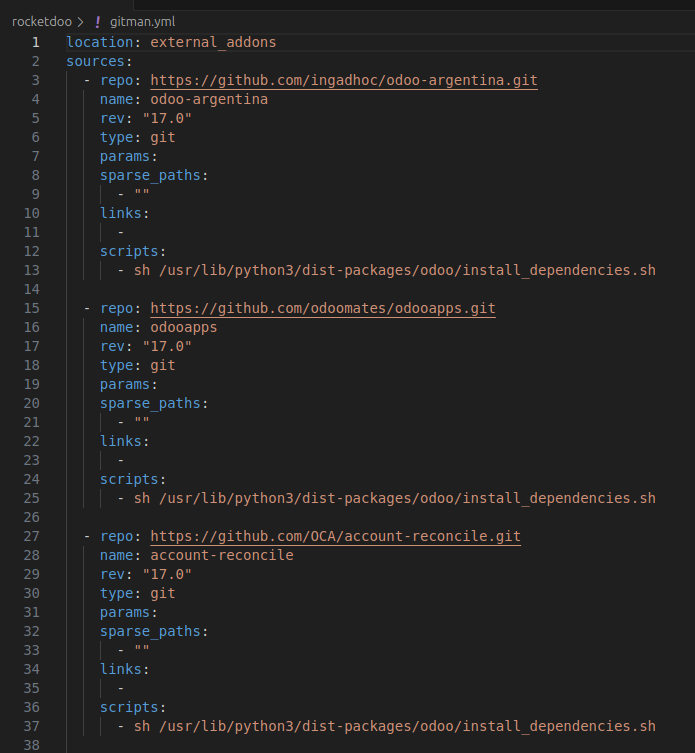Click the breadcrumb chevron separator after rocketdoo
Viewport: 695px width, 753px height.
(81, 22)
